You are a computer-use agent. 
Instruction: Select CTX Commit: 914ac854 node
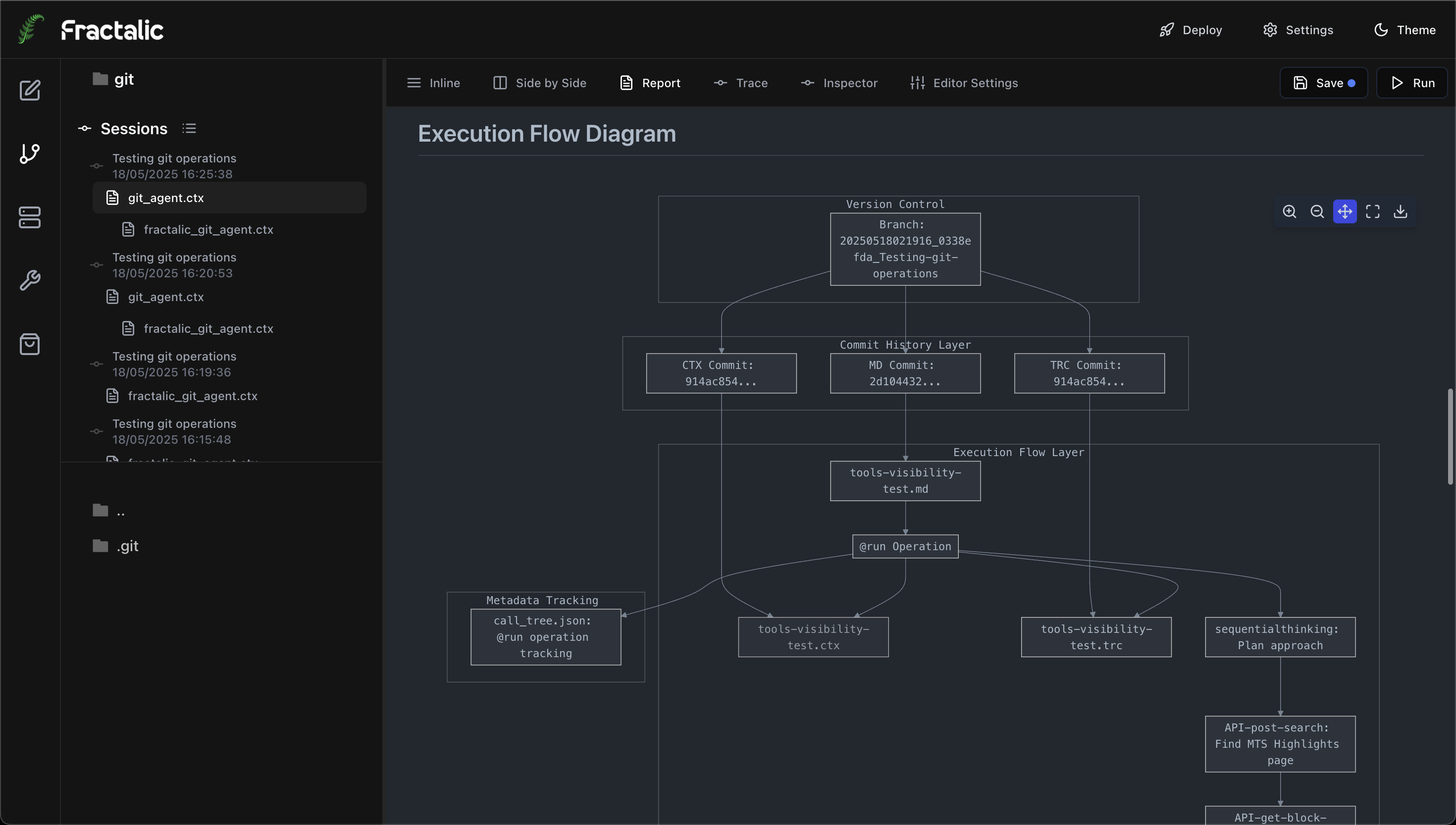[x=721, y=373]
